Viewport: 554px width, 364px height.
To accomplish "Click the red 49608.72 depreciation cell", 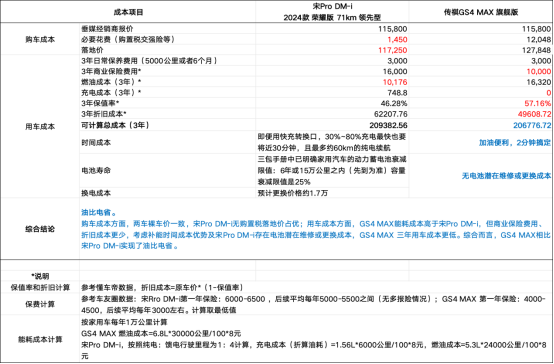I will pos(534,114).
